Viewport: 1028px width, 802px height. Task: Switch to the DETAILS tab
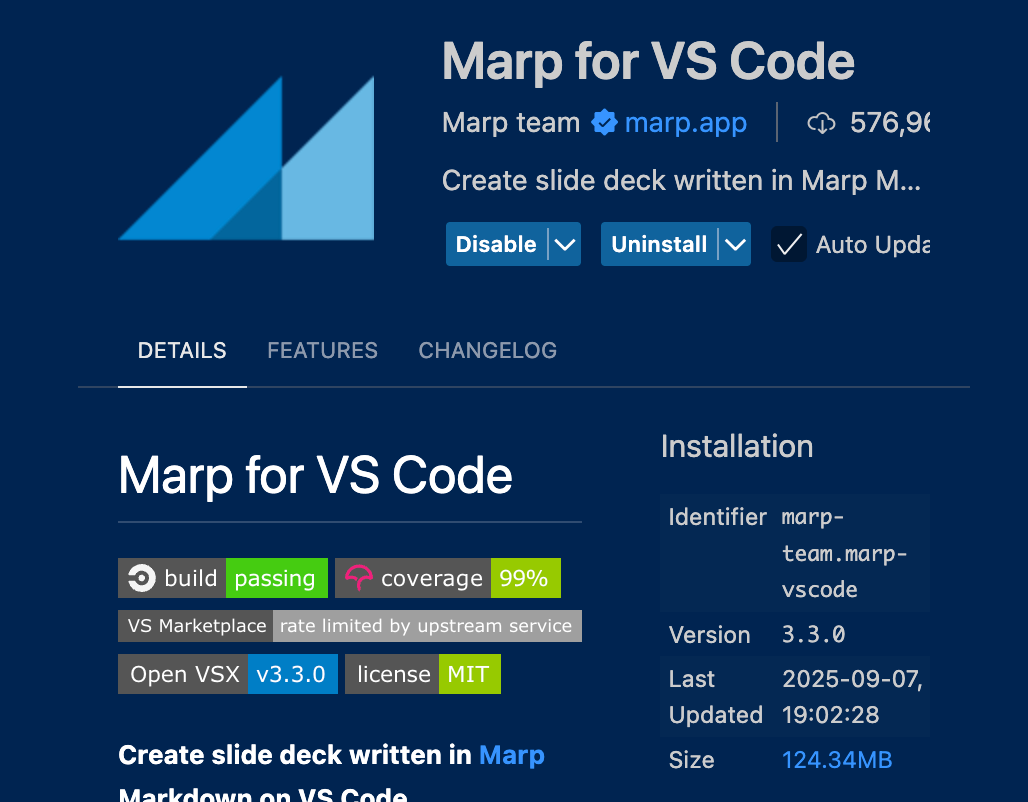click(x=182, y=350)
